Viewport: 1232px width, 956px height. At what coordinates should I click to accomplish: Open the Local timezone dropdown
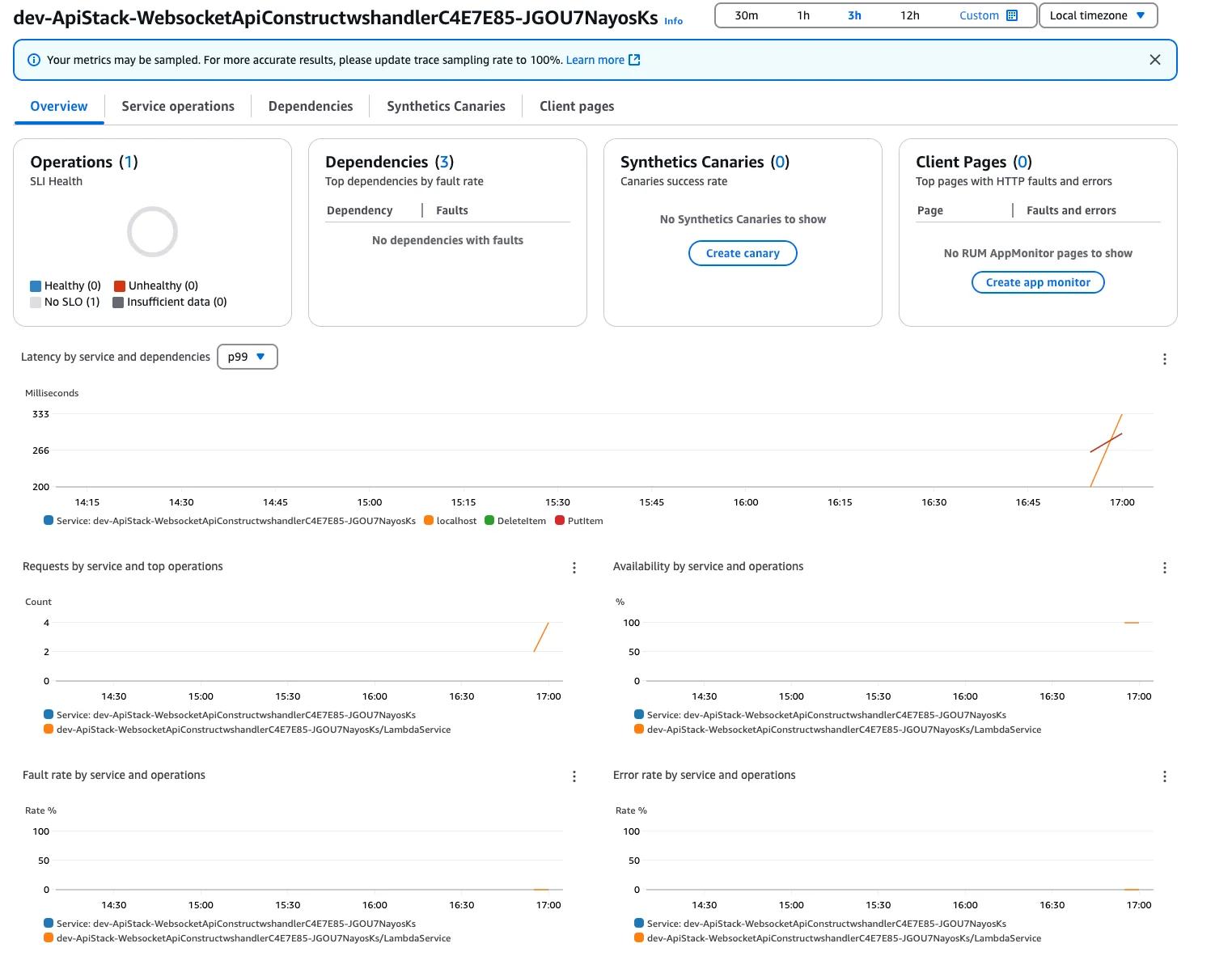pyautogui.click(x=1098, y=15)
